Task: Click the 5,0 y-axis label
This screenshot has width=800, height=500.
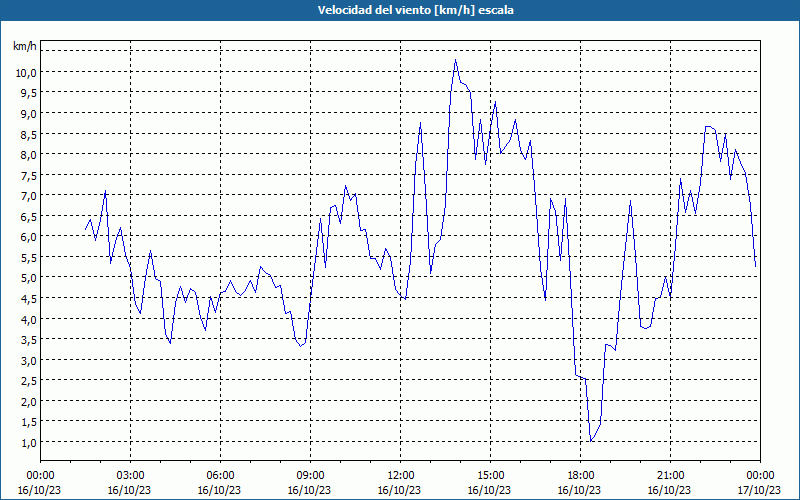Action: [28, 278]
